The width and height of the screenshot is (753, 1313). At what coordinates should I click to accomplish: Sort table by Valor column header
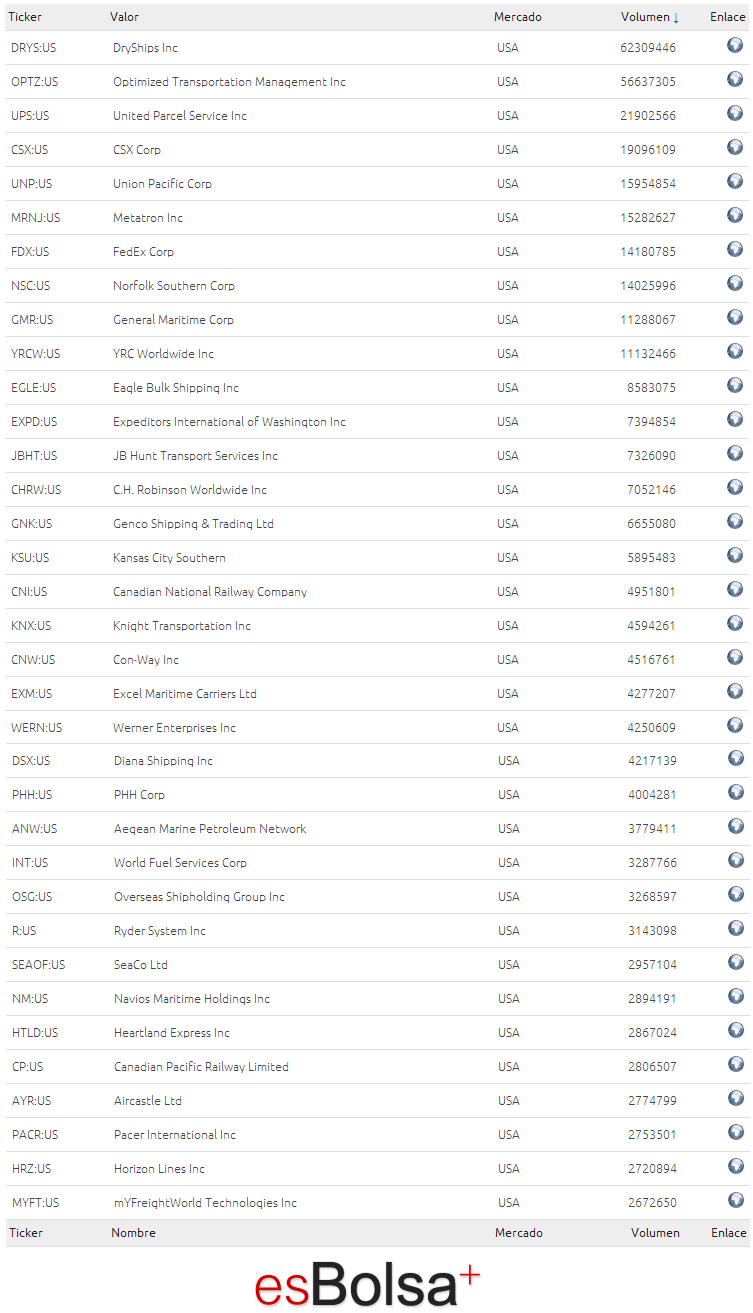click(x=124, y=17)
